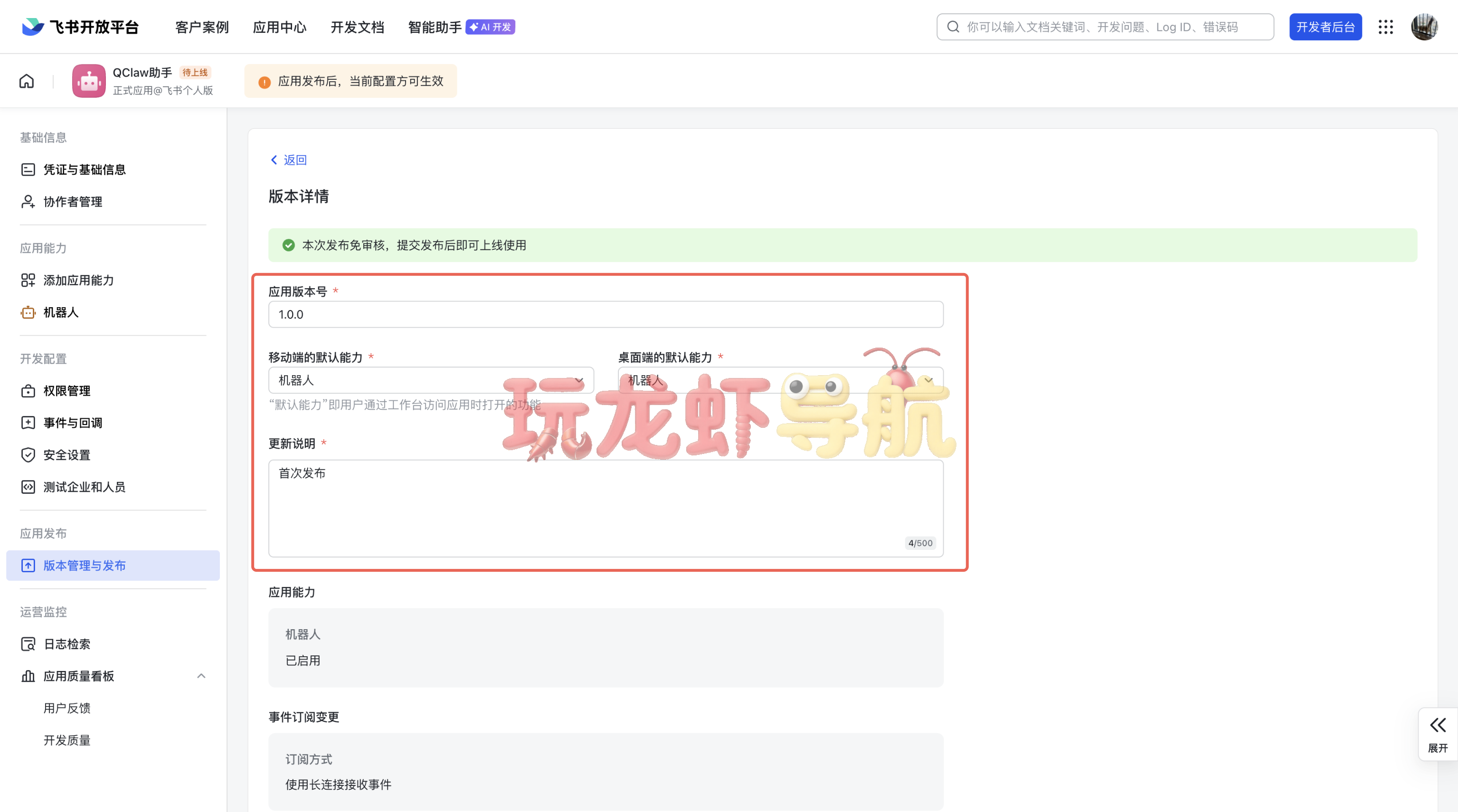Click the green check icon in banner

pyautogui.click(x=289, y=245)
